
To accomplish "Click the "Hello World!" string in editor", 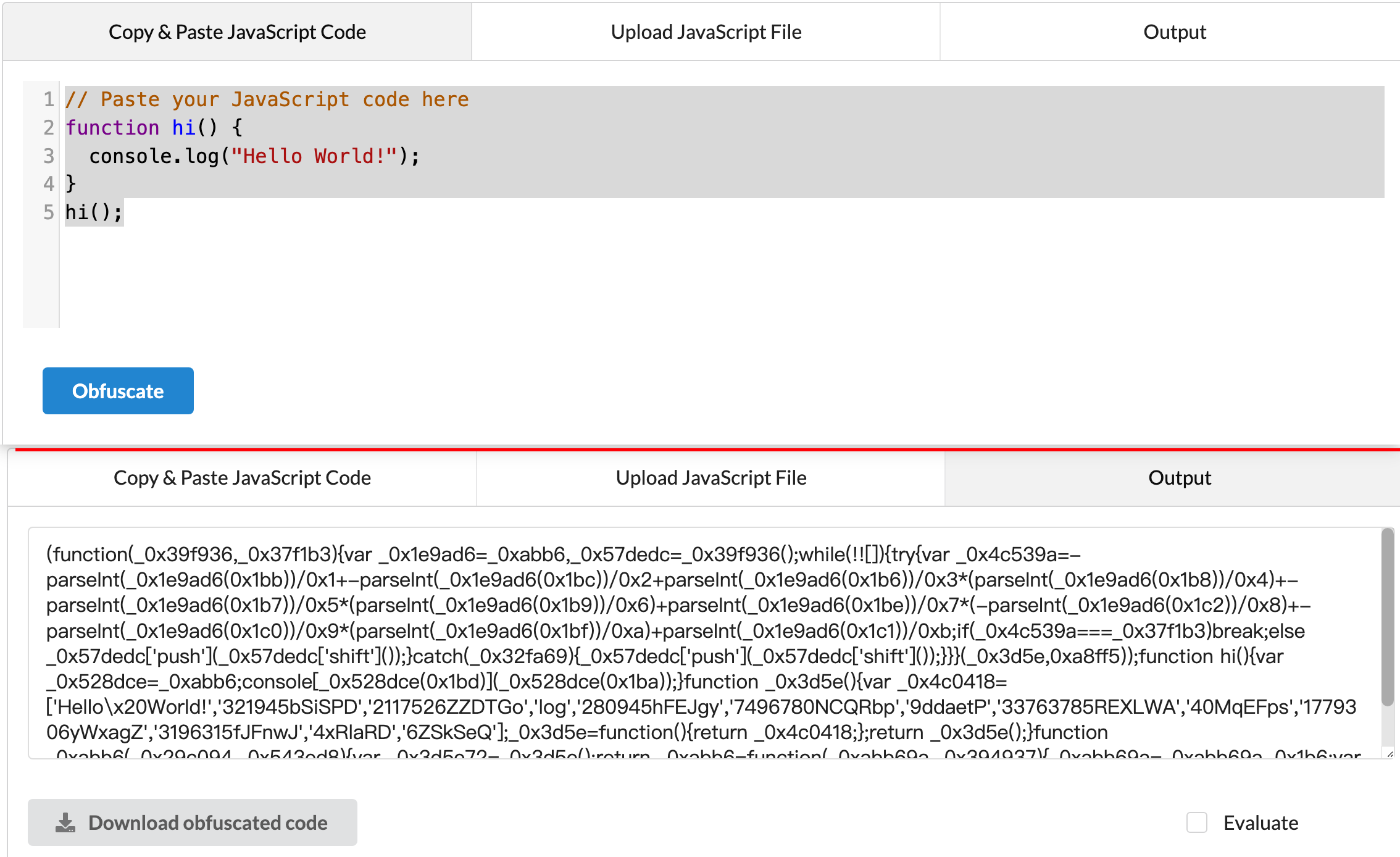I will click(314, 156).
